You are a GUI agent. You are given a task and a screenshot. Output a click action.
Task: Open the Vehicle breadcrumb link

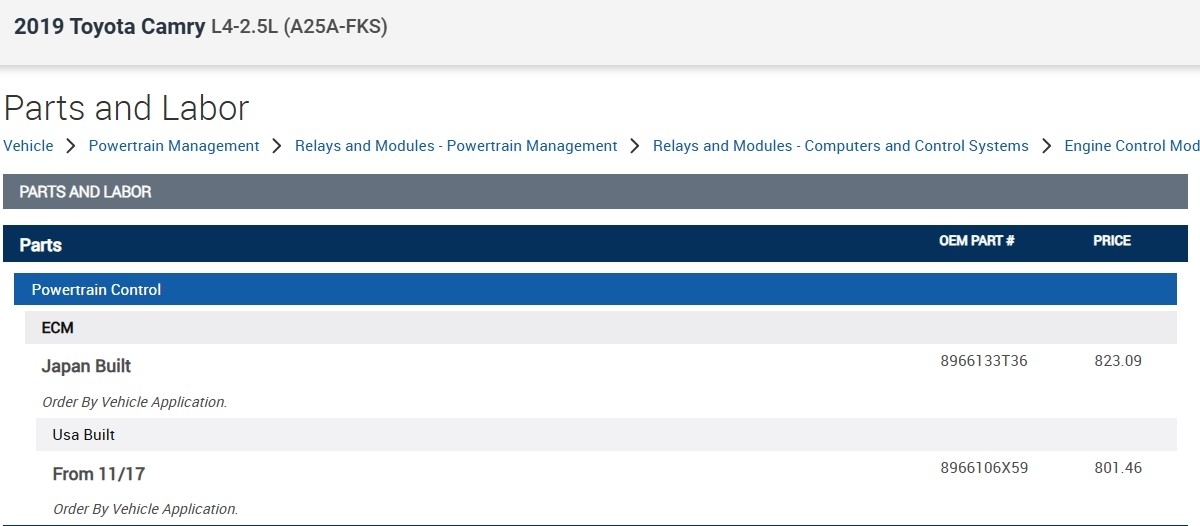click(x=28, y=146)
